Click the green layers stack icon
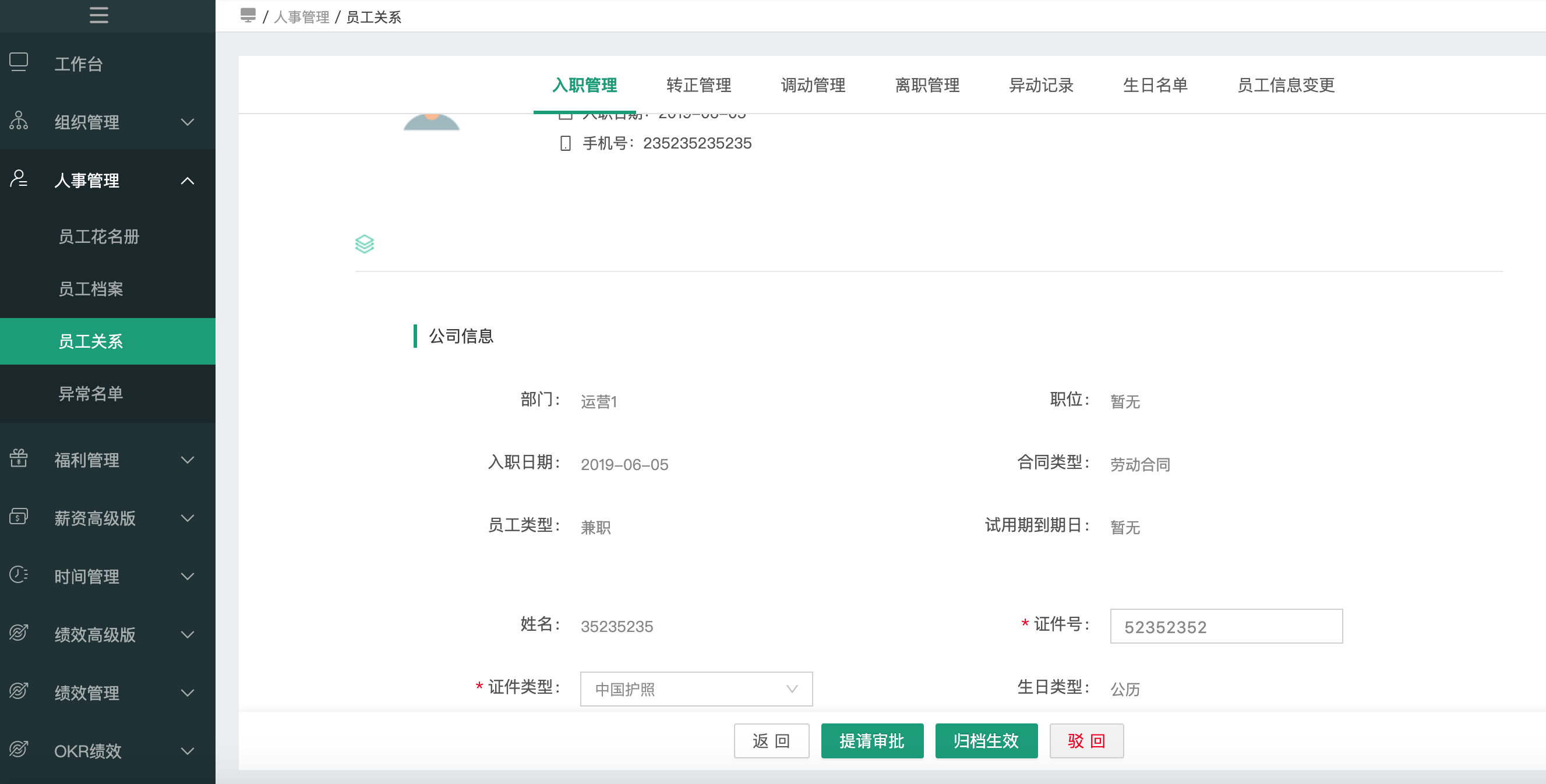This screenshot has height=784, width=1546. 365,243
